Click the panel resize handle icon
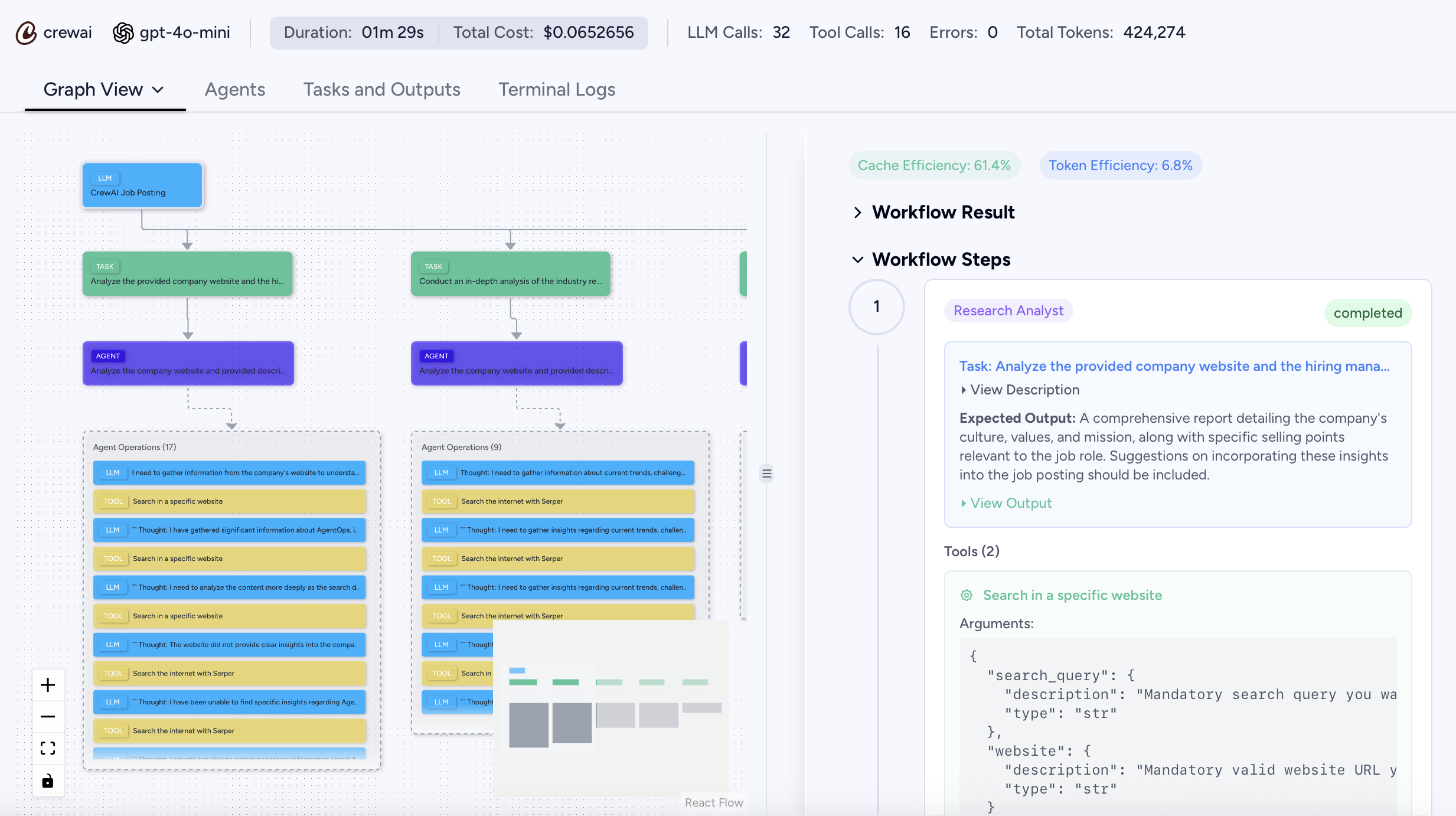This screenshot has width=1456, height=816. 766,474
